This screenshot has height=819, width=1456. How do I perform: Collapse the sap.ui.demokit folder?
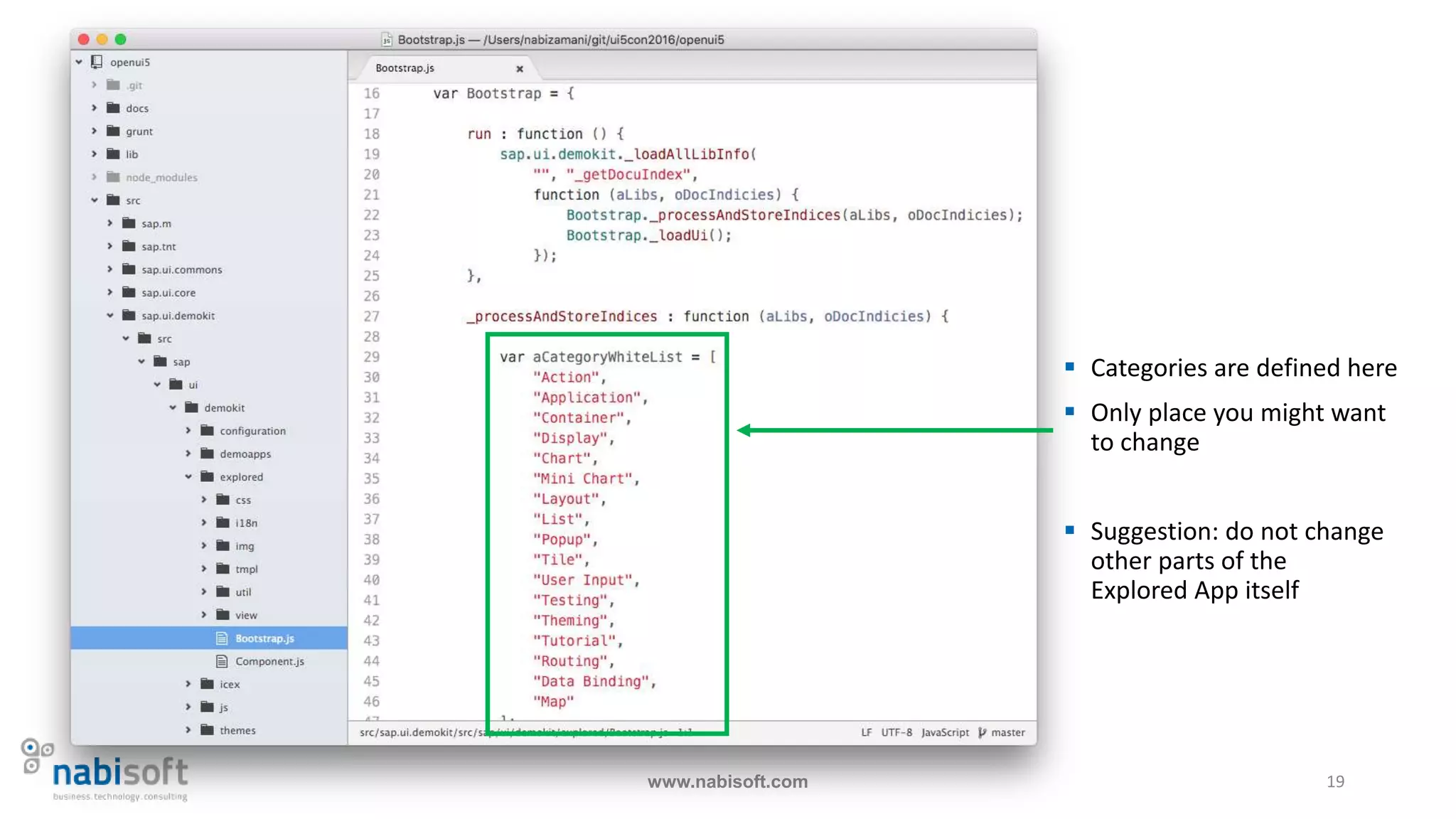(110, 316)
